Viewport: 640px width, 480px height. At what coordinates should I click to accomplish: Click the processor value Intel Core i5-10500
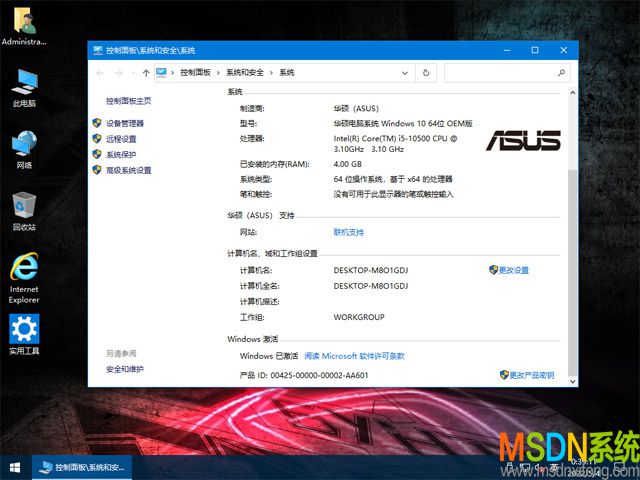(x=395, y=144)
